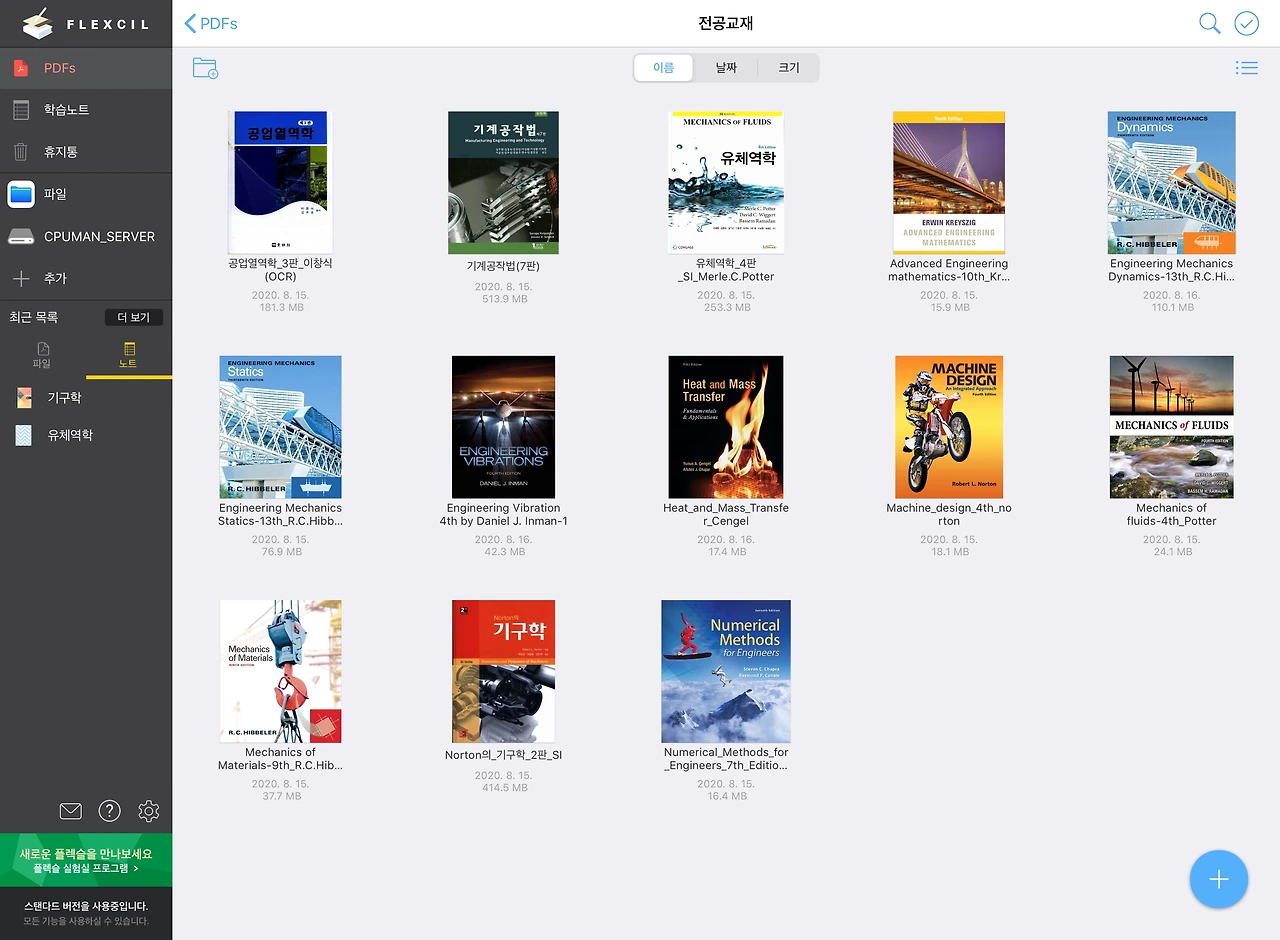The image size is (1280, 940).
Task: Open 공업열역학 book cover
Action: pyautogui.click(x=280, y=182)
